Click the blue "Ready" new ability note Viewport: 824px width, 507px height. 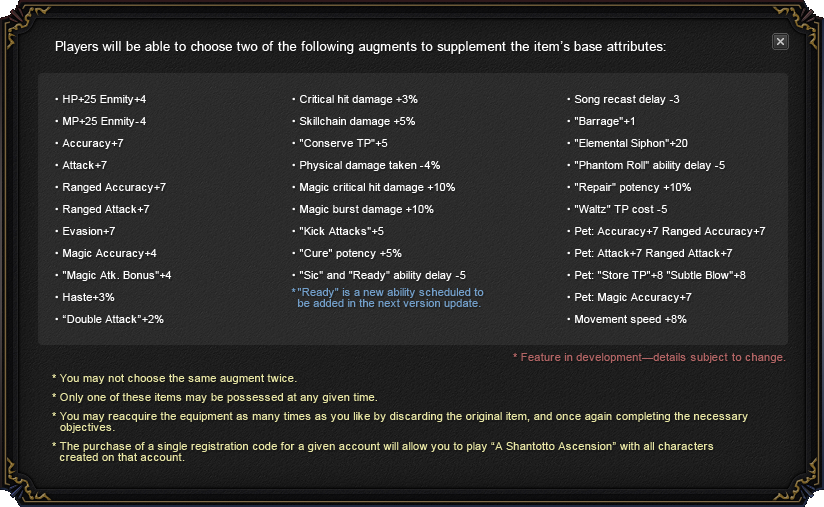click(389, 297)
